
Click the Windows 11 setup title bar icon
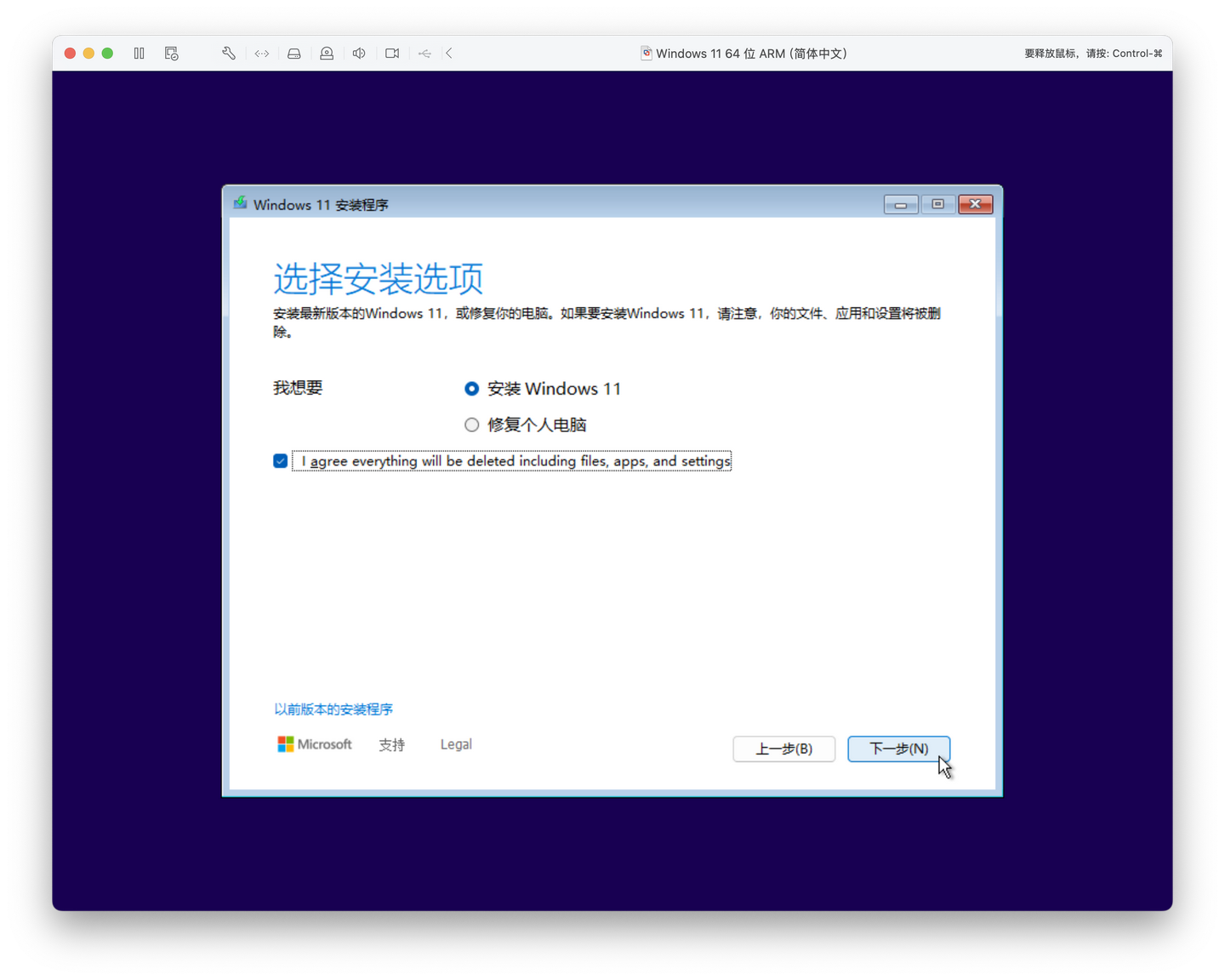pyautogui.click(x=241, y=203)
